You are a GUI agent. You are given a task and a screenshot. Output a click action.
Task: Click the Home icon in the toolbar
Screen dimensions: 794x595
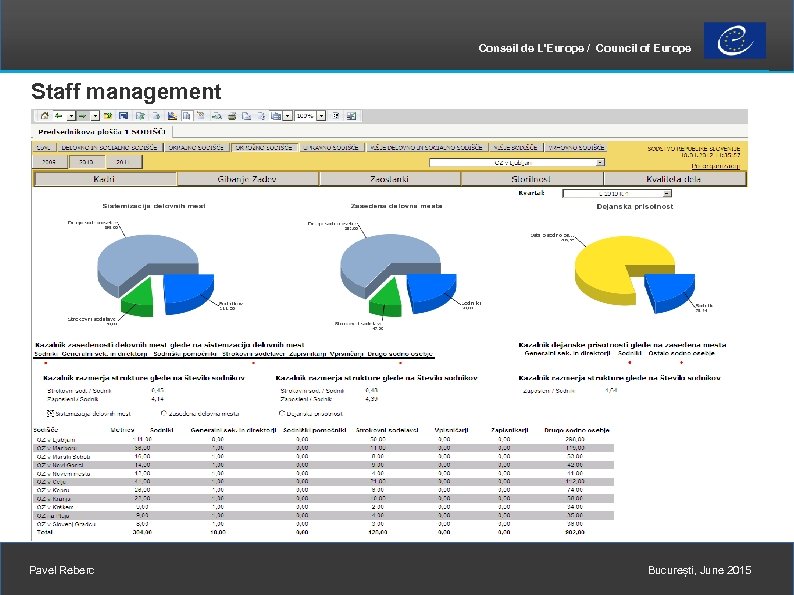click(45, 116)
